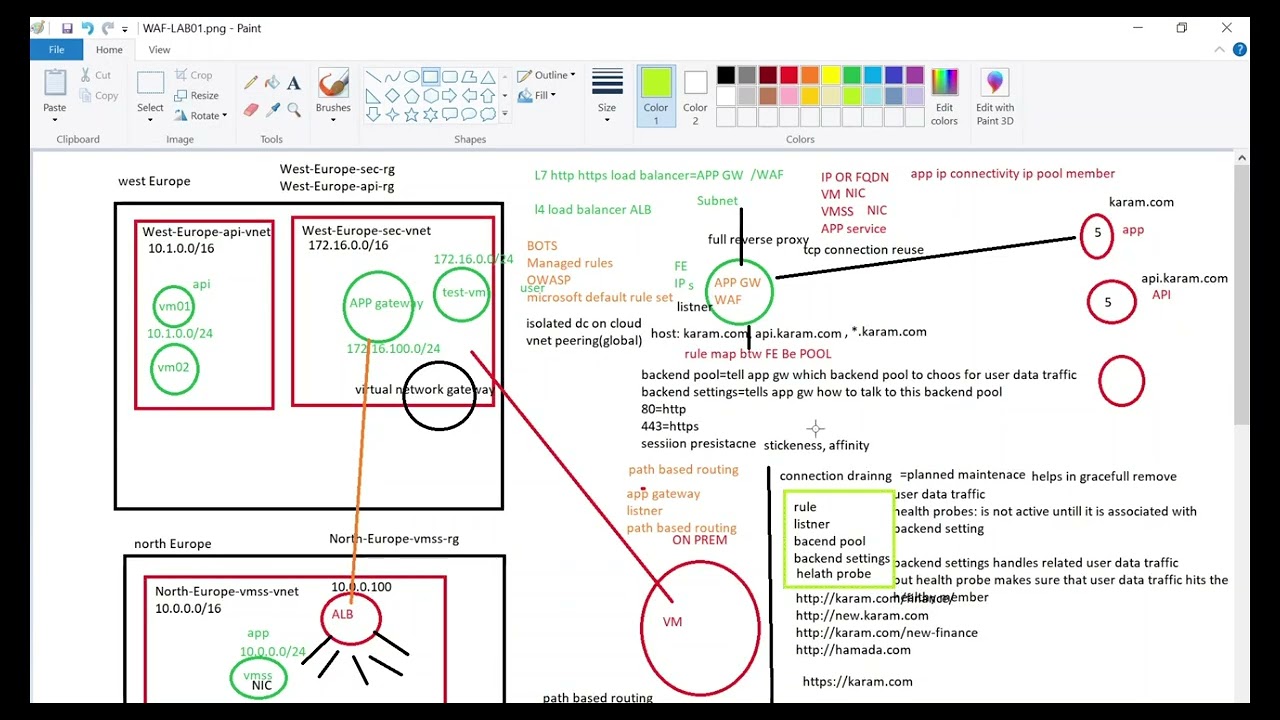Open the Size line thickness dropdown
This screenshot has width=1280, height=720.
pos(607,98)
